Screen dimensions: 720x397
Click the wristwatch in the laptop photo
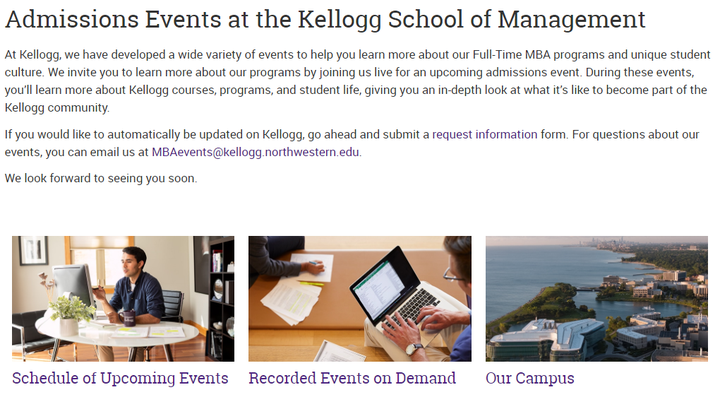coord(414,349)
